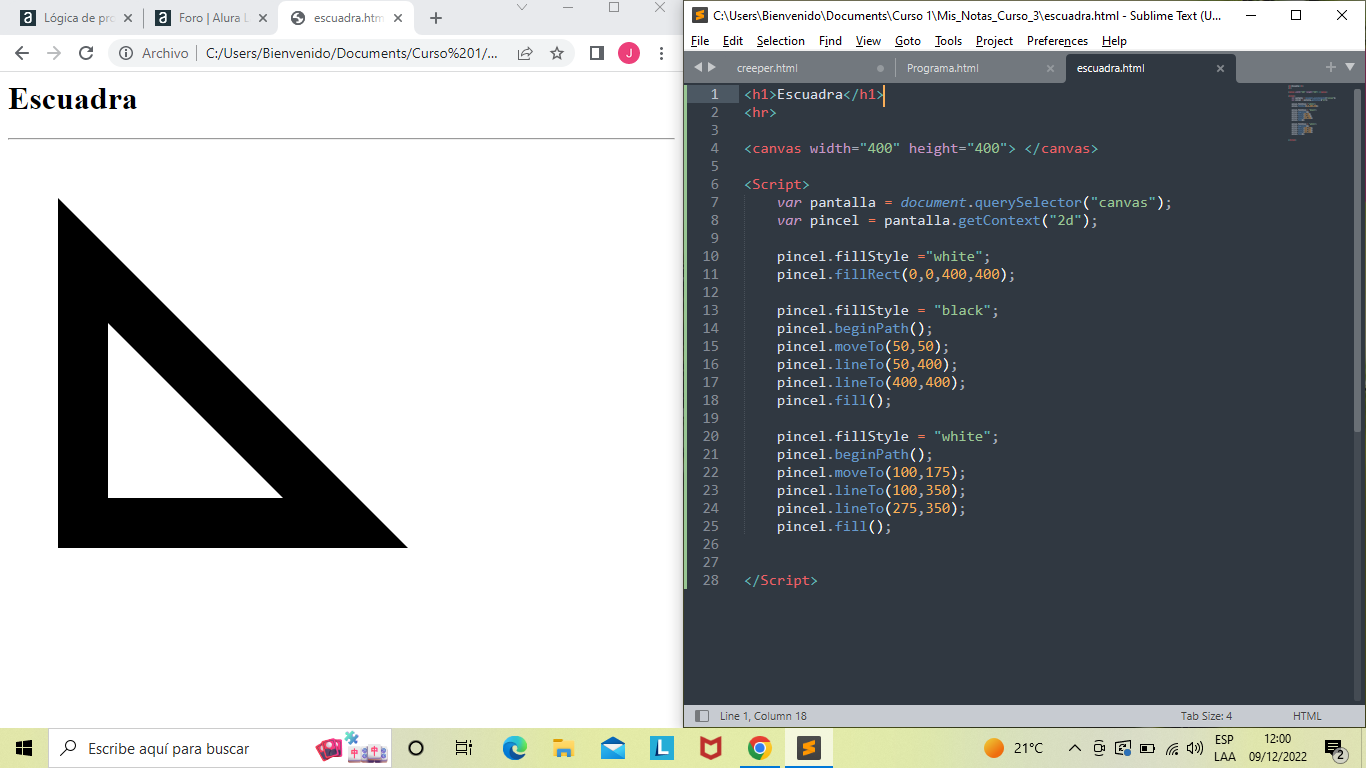
Task: Open File Explorer from taskbar
Action: coord(563,748)
